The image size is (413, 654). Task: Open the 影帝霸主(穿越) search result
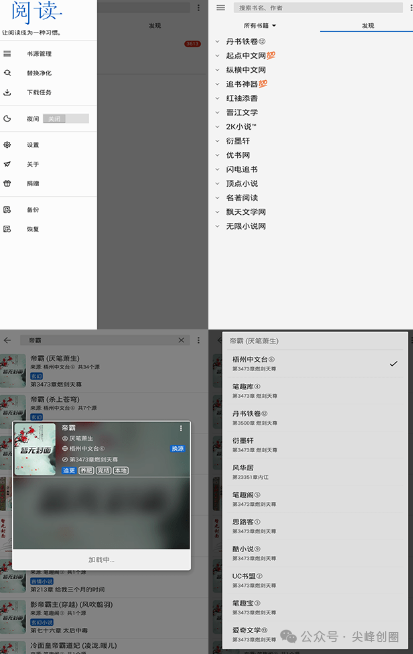click(x=104, y=617)
